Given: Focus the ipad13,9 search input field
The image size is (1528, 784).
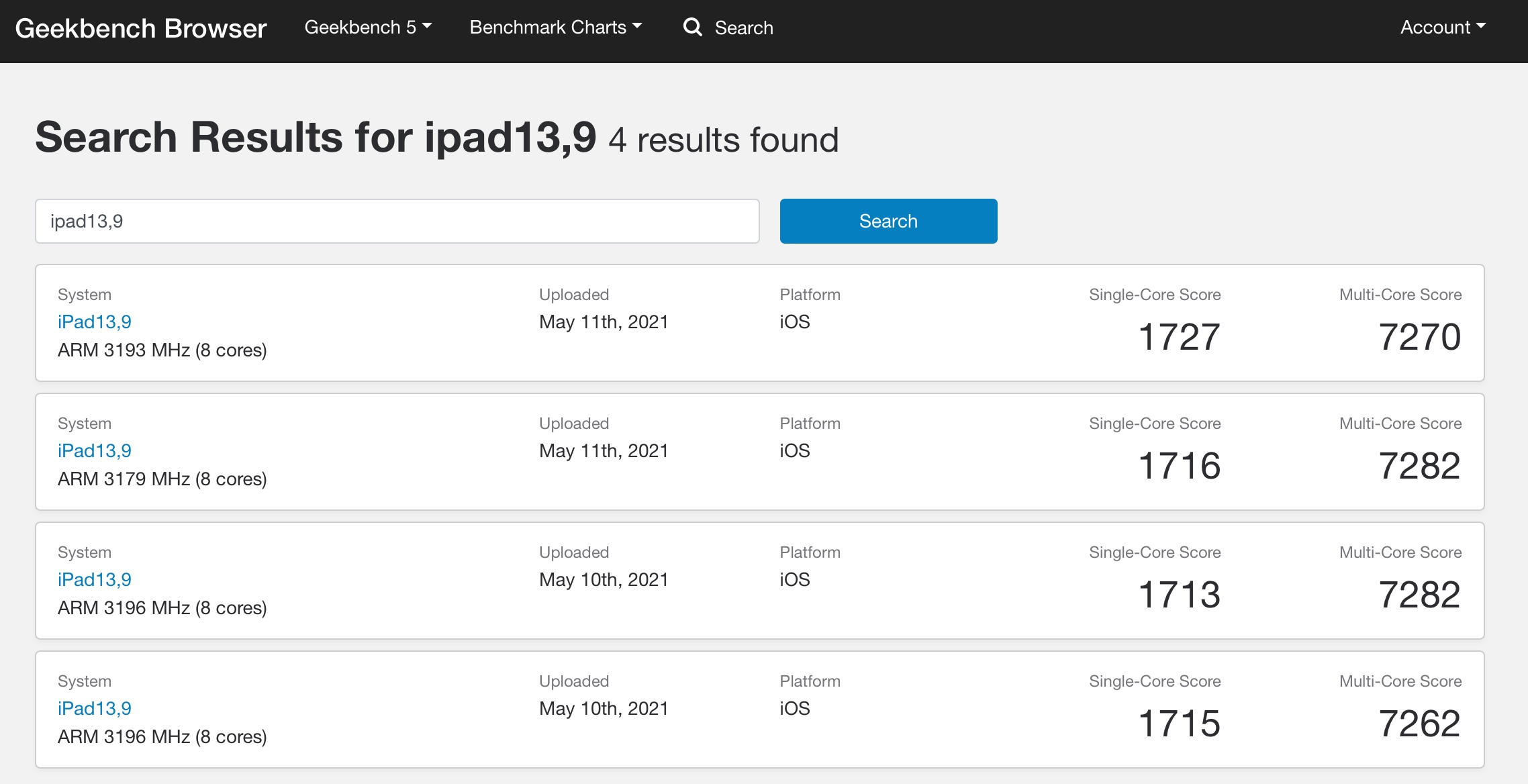Looking at the screenshot, I should (x=397, y=221).
